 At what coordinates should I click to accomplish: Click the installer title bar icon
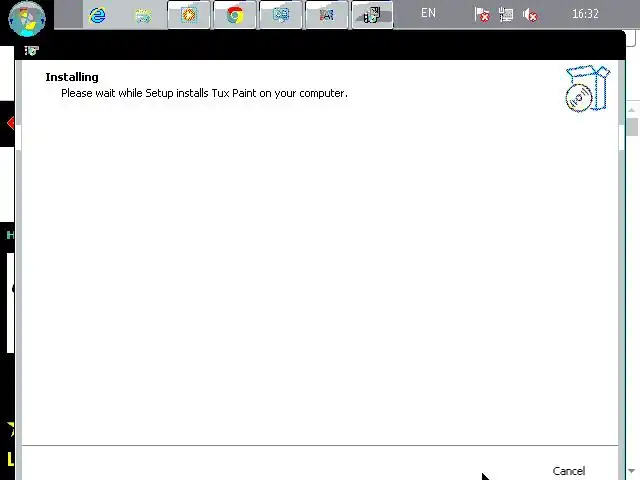[31, 51]
